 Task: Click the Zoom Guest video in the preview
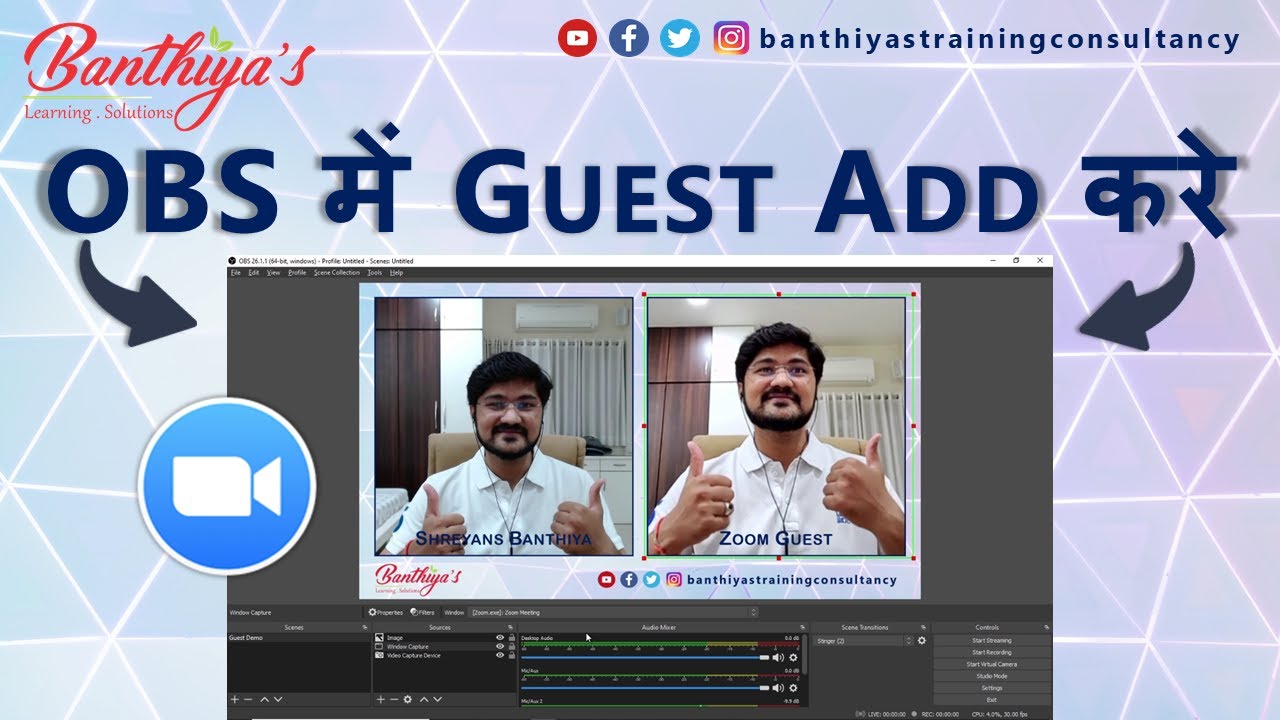coord(777,425)
